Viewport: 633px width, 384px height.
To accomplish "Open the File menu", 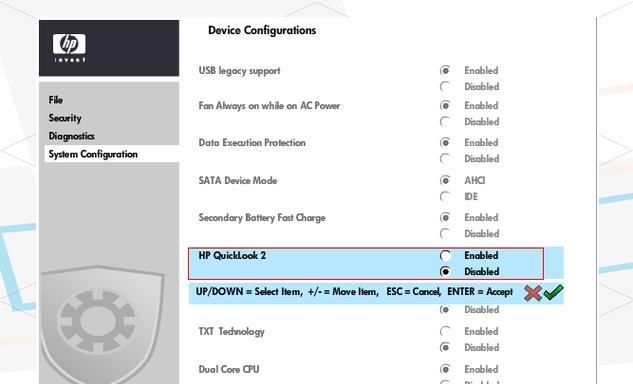I will click(56, 100).
